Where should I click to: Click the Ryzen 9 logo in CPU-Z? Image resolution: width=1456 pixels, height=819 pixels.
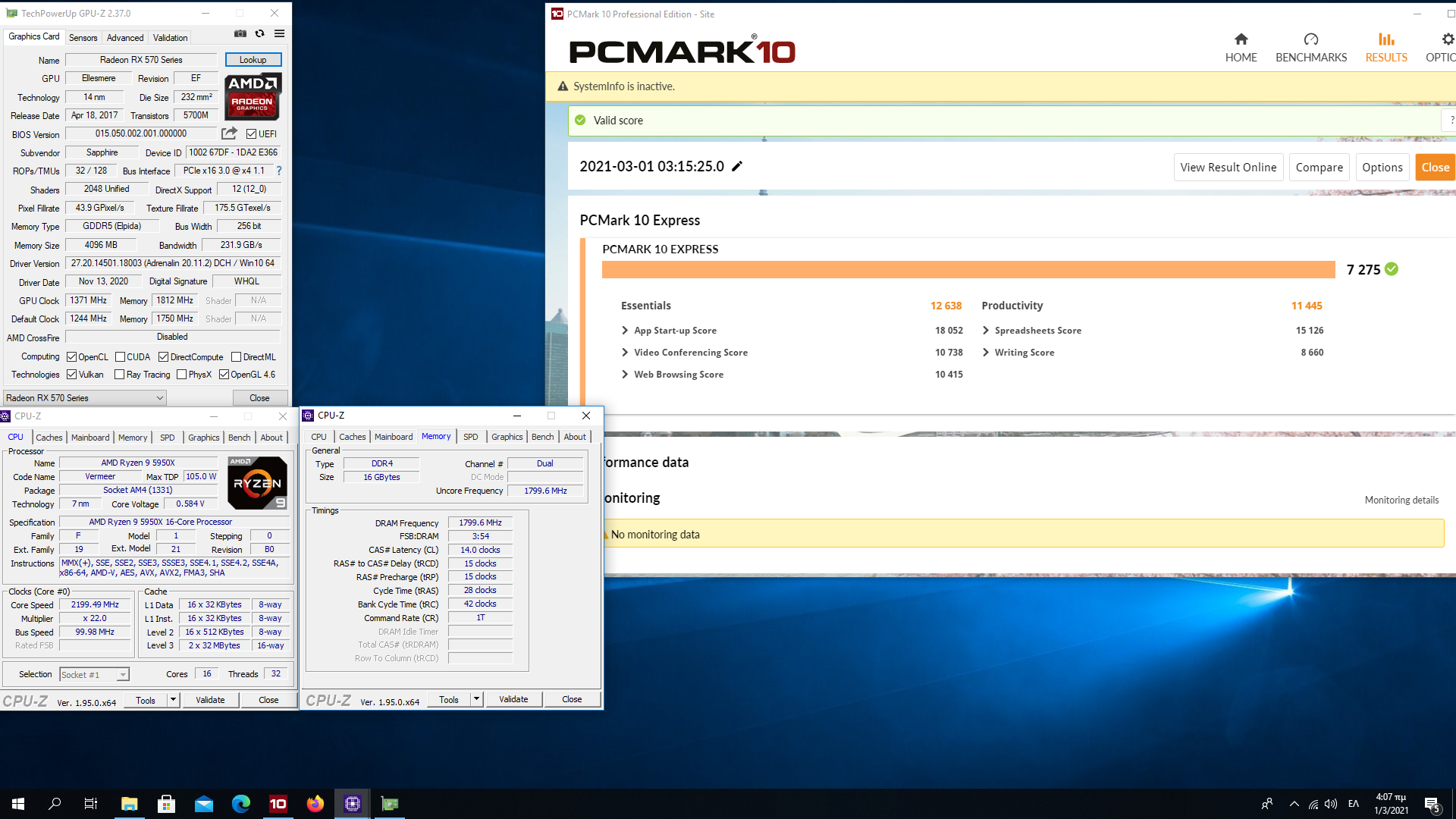tap(258, 482)
